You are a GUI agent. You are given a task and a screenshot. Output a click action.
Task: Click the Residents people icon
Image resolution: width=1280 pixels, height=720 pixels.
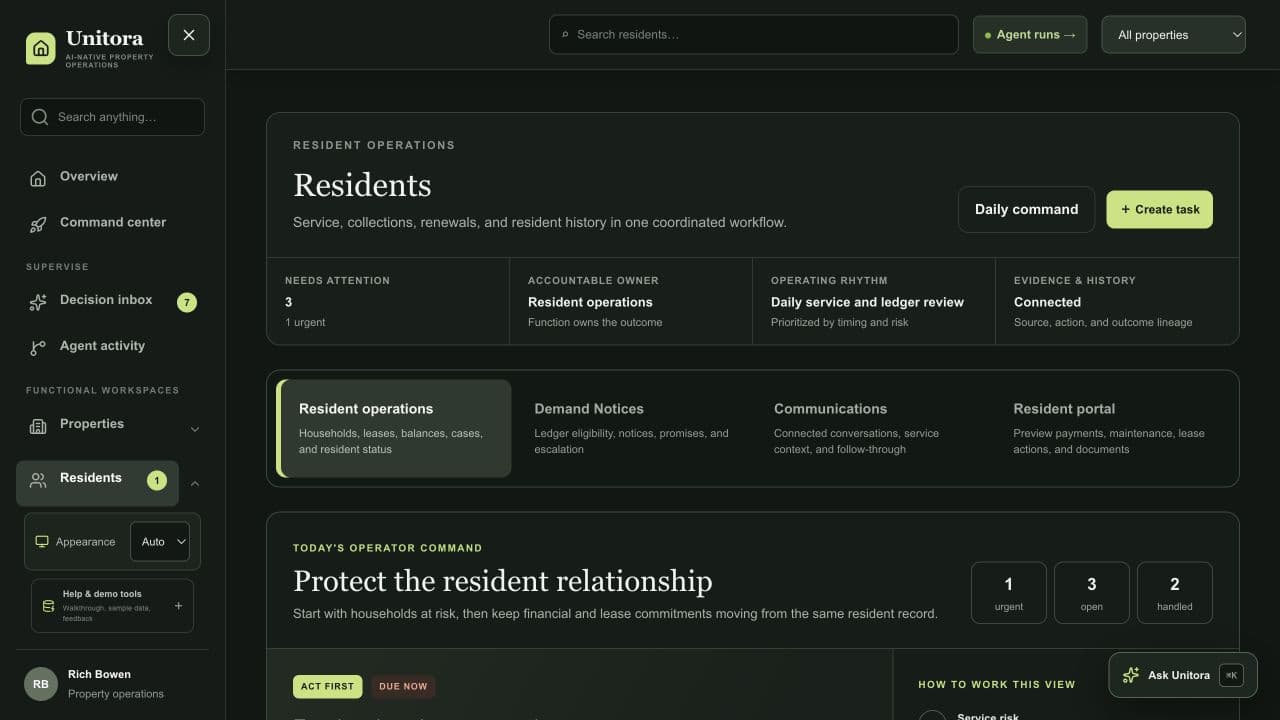[x=38, y=480]
